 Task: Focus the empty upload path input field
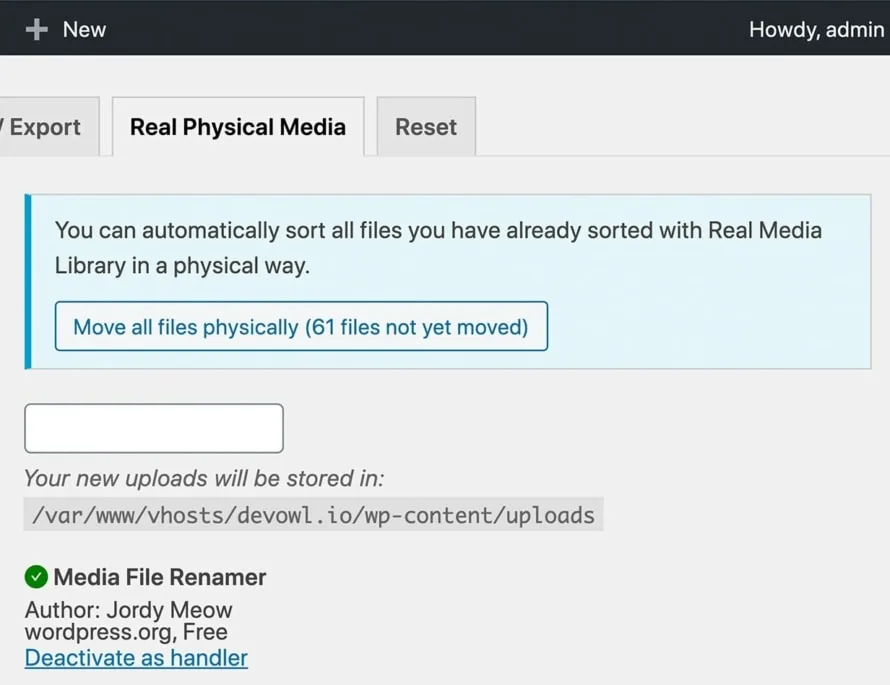click(x=154, y=428)
